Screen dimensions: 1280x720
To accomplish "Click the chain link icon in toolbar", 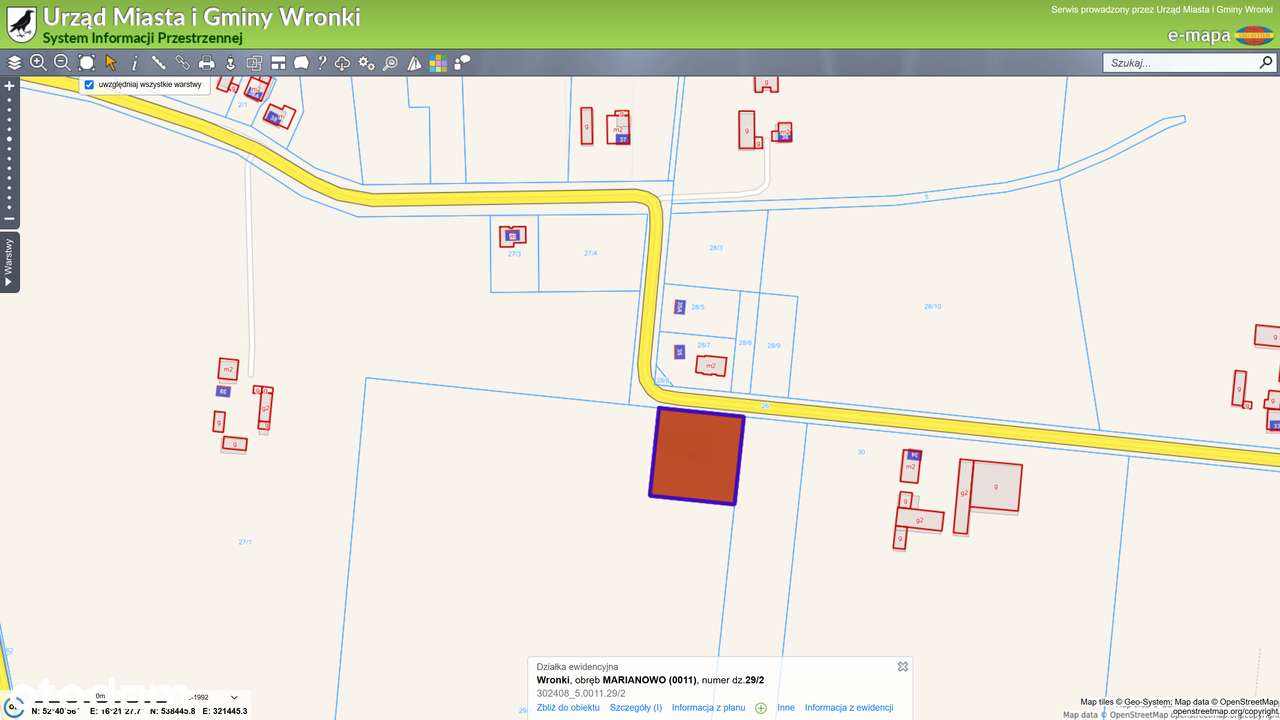I will point(182,62).
